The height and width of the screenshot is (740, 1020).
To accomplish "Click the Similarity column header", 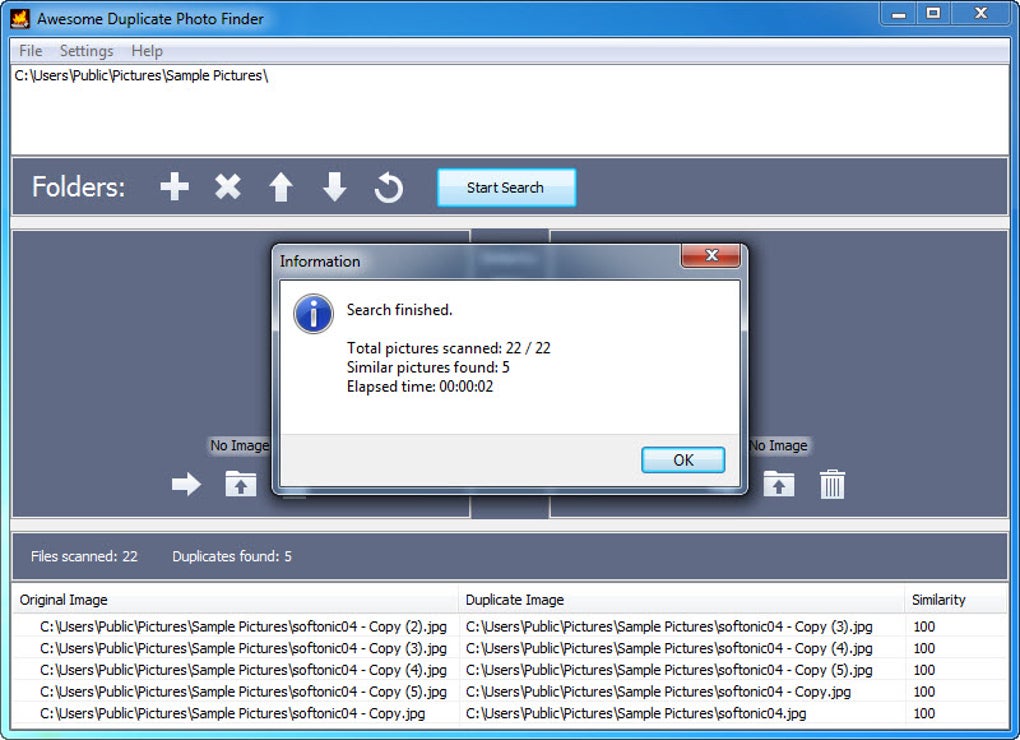I will point(956,600).
